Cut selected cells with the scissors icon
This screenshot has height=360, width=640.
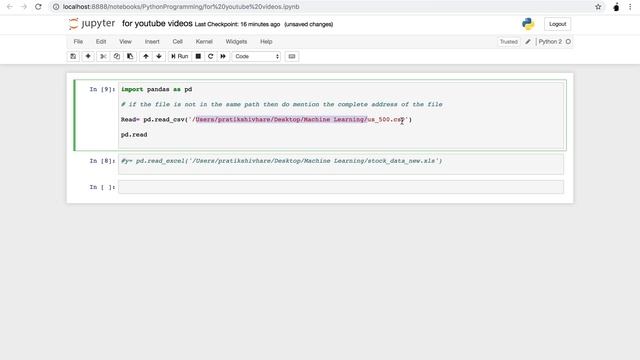tap(103, 56)
